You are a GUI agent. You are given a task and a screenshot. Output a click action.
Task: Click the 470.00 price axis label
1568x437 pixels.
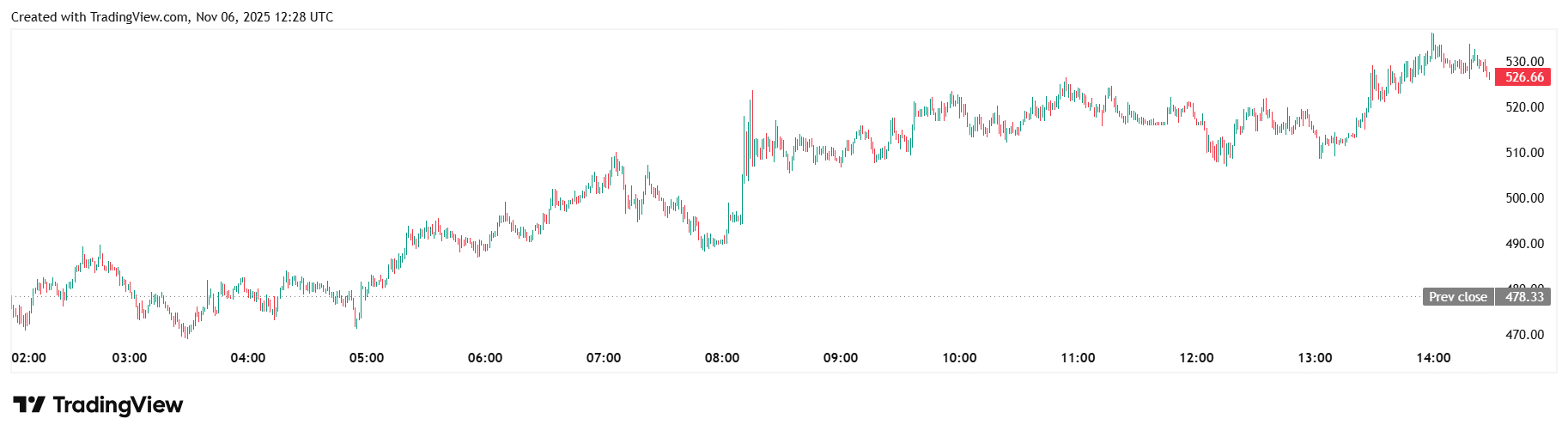click(x=1524, y=335)
